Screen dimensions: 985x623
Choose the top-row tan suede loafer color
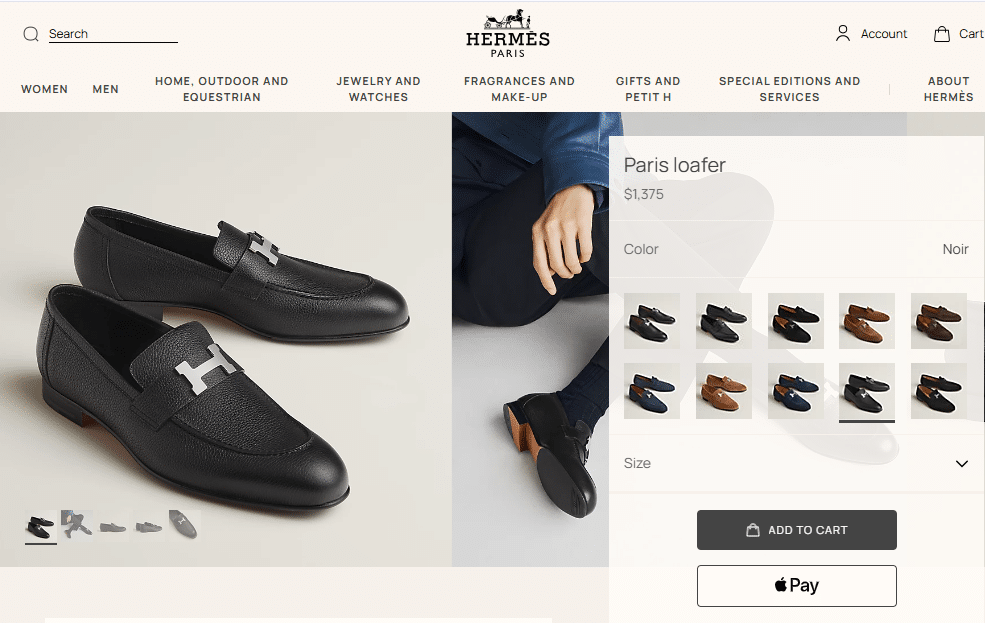[x=867, y=321]
